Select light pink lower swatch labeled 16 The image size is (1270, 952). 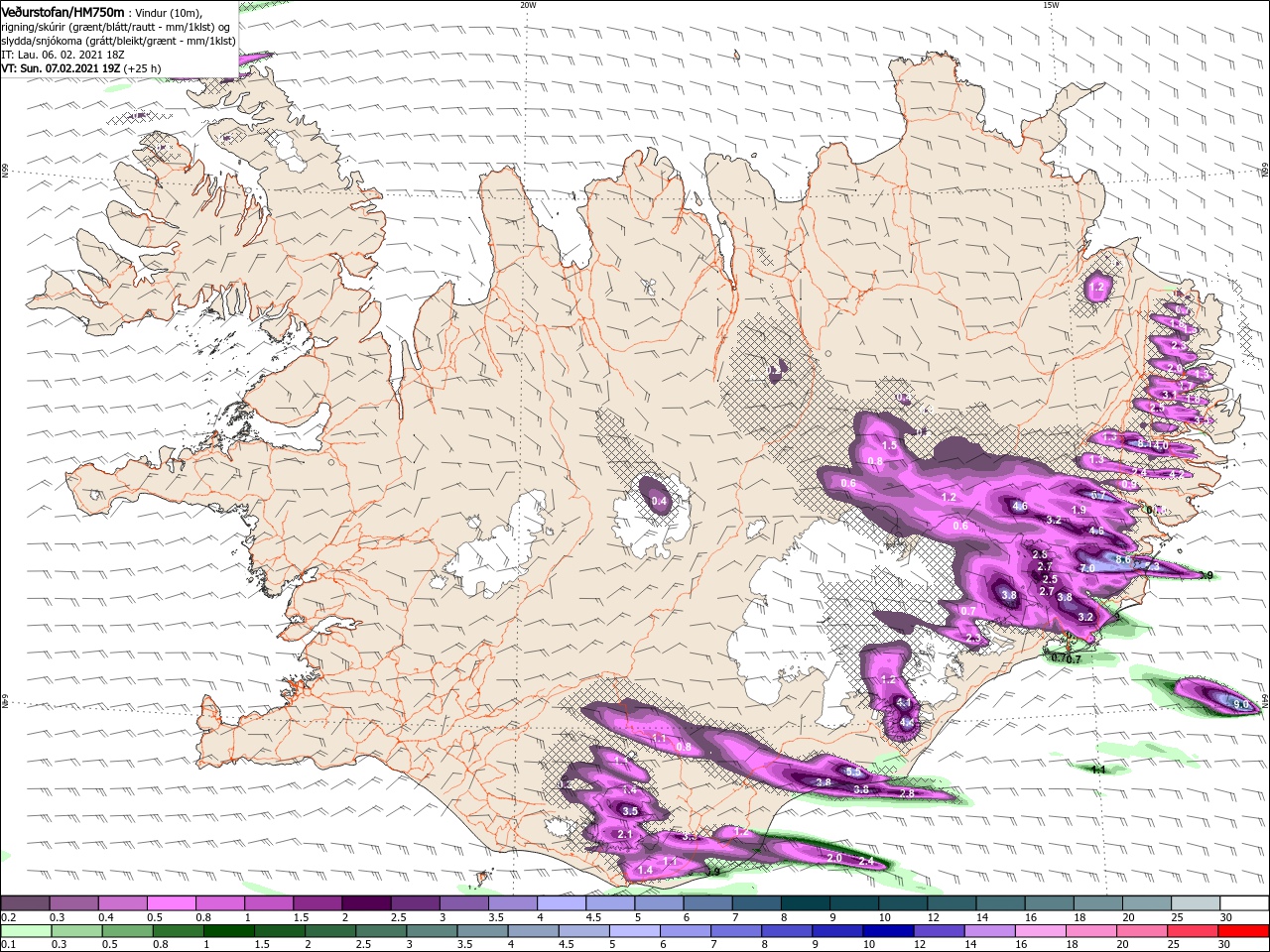pos(1039,931)
